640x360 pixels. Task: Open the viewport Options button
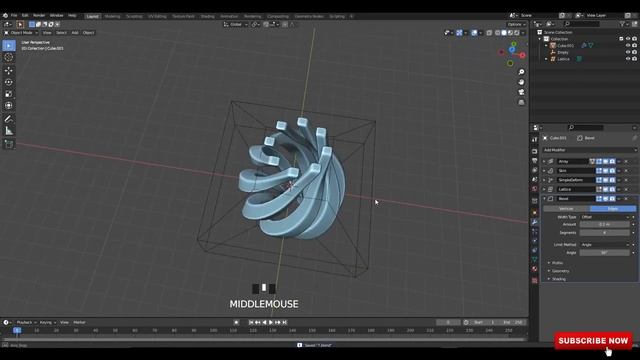(x=516, y=24)
